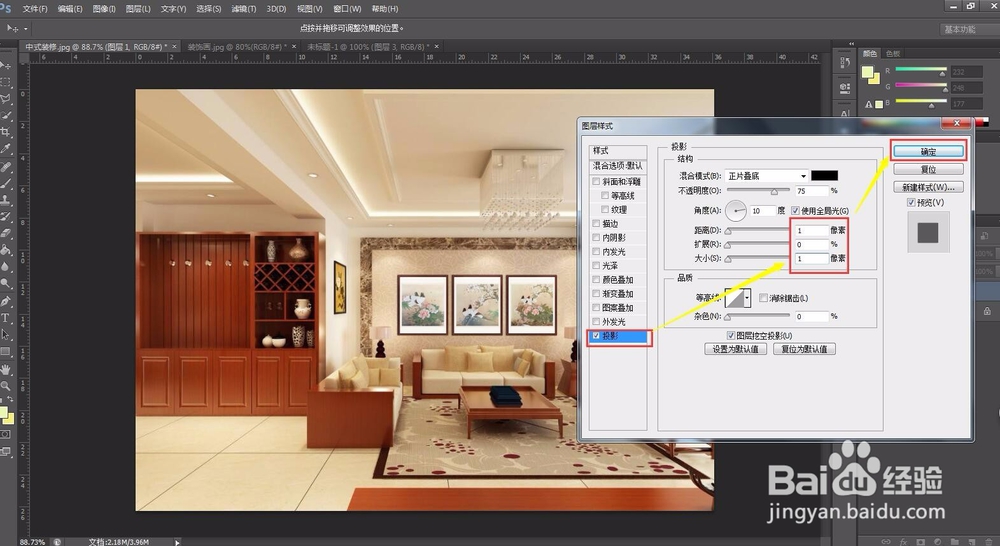
Task: Change screen mode icon in toolbox
Action: [x=5, y=452]
